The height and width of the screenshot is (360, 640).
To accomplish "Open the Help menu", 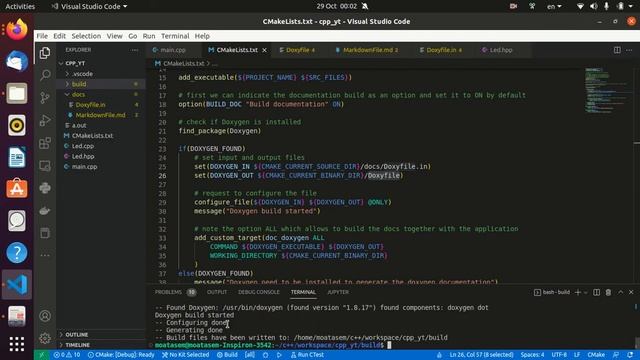I will 202,36.
